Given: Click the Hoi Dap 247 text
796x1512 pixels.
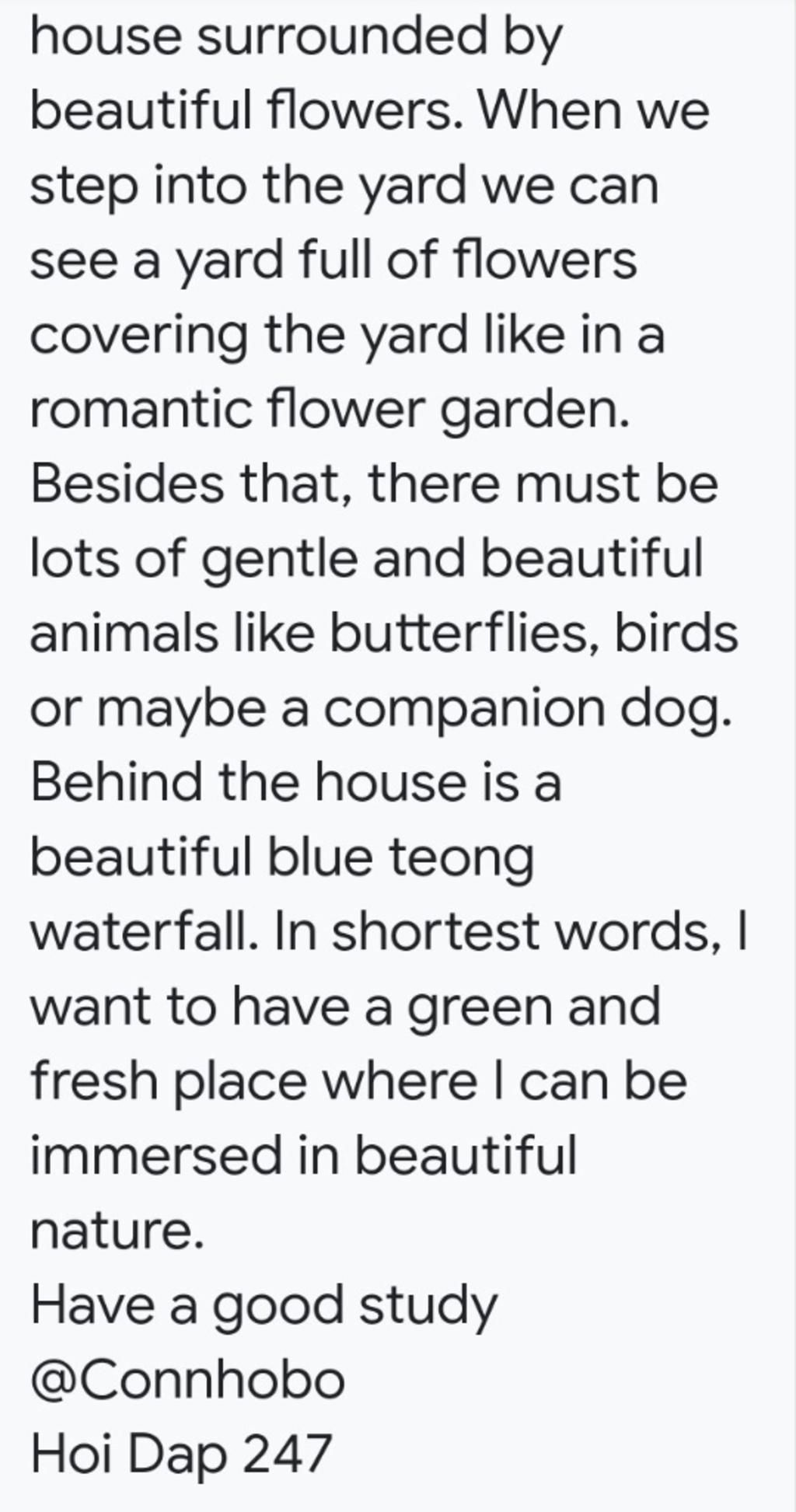Looking at the screenshot, I should click(x=181, y=1454).
